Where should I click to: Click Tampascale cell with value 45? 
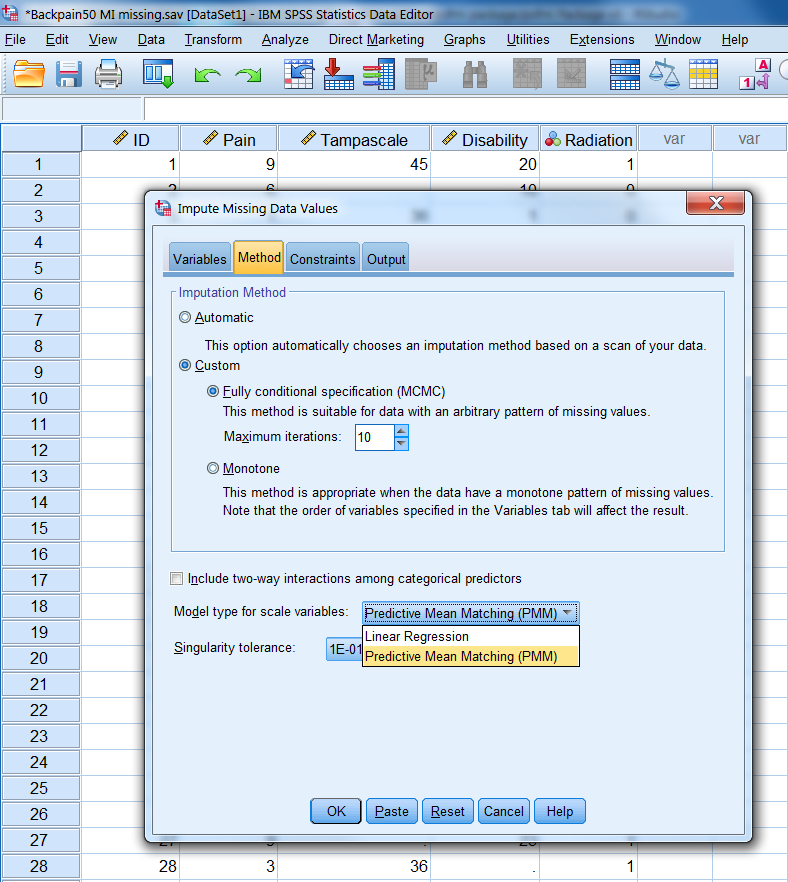pos(354,164)
